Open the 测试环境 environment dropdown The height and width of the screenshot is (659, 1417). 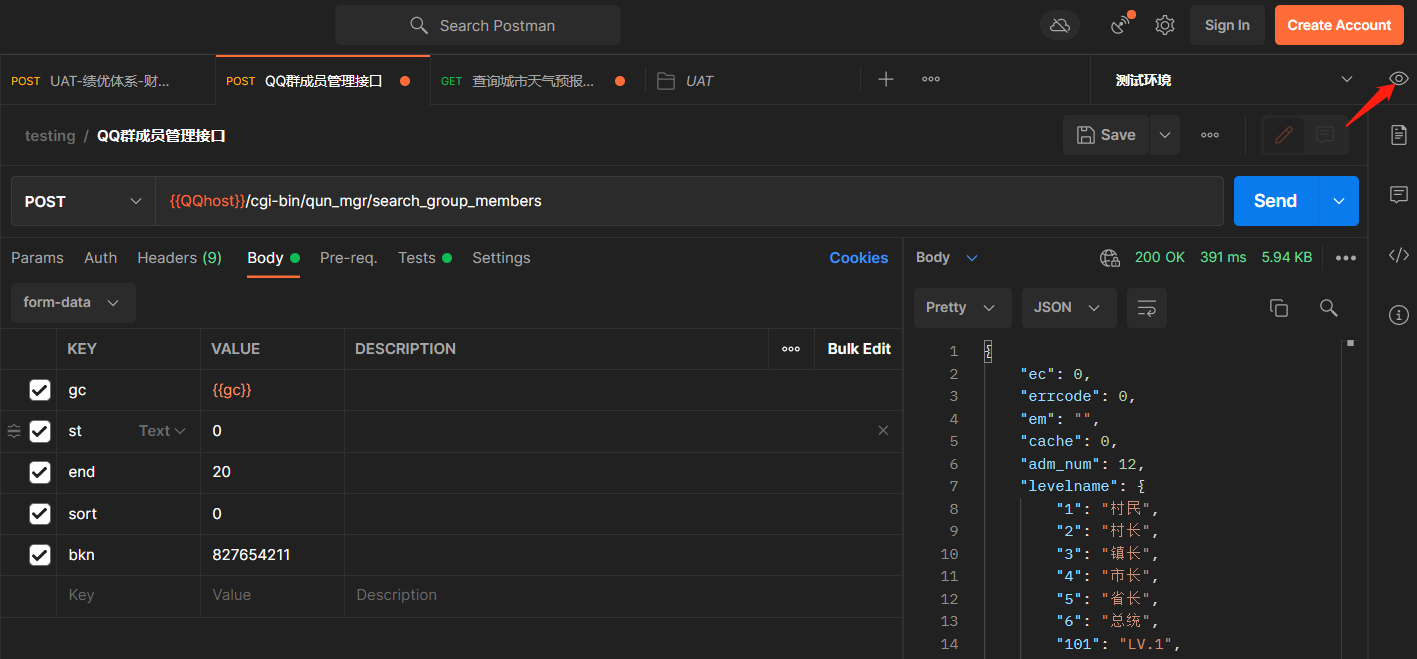[1233, 80]
